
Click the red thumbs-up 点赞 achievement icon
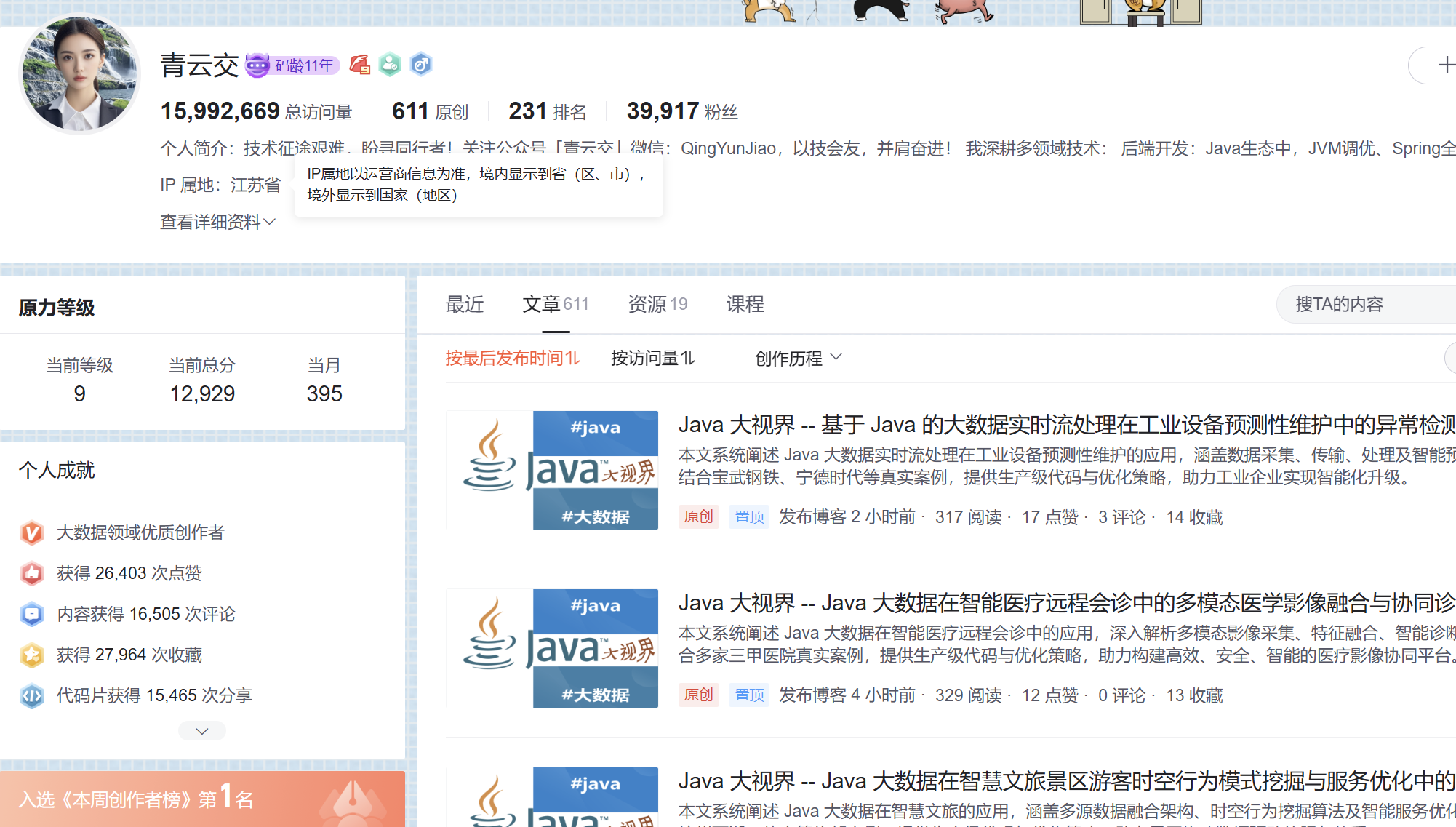[32, 573]
